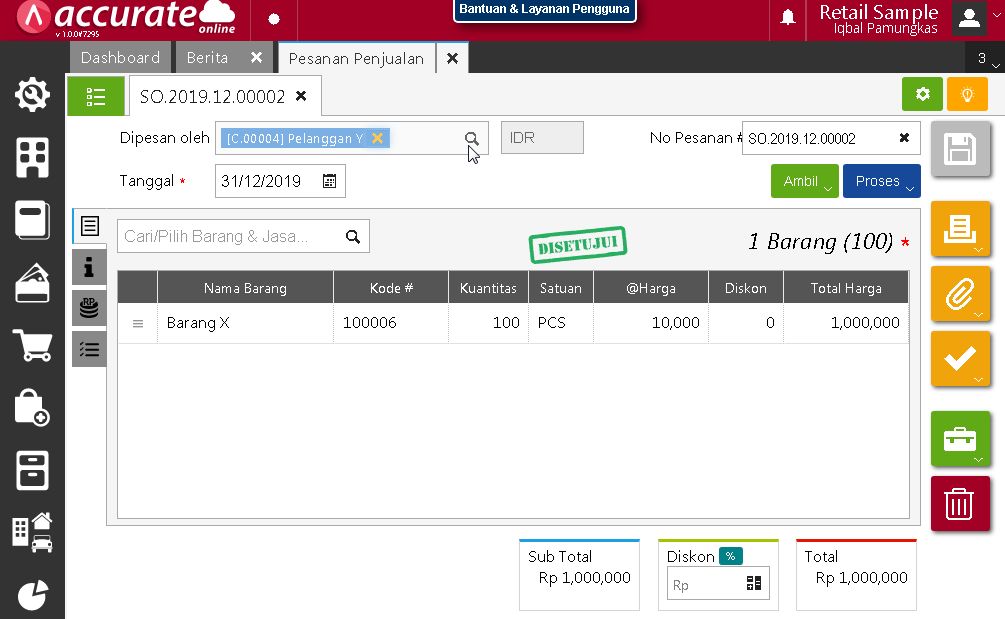The image size is (1005, 619).
Task: Click the orange lightbulb tips button
Action: (967, 94)
